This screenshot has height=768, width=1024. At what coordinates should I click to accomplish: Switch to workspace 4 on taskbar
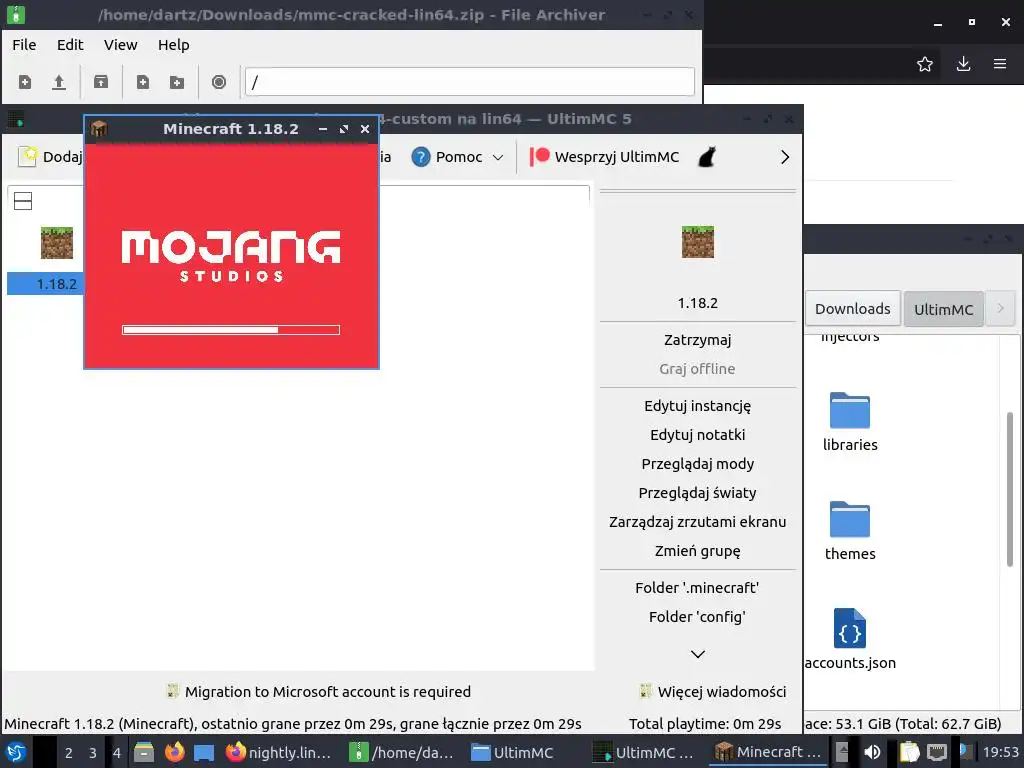(116, 753)
